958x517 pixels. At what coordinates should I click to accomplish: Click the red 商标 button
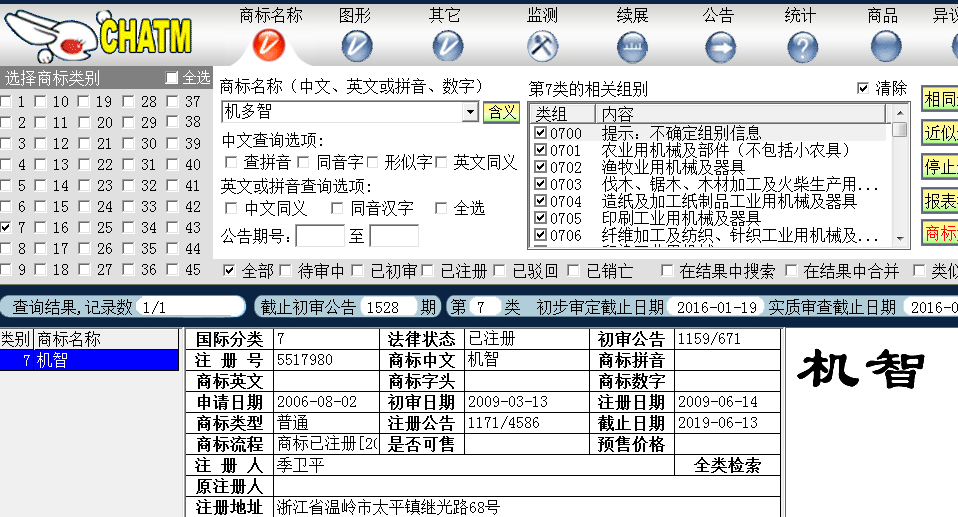(940, 233)
